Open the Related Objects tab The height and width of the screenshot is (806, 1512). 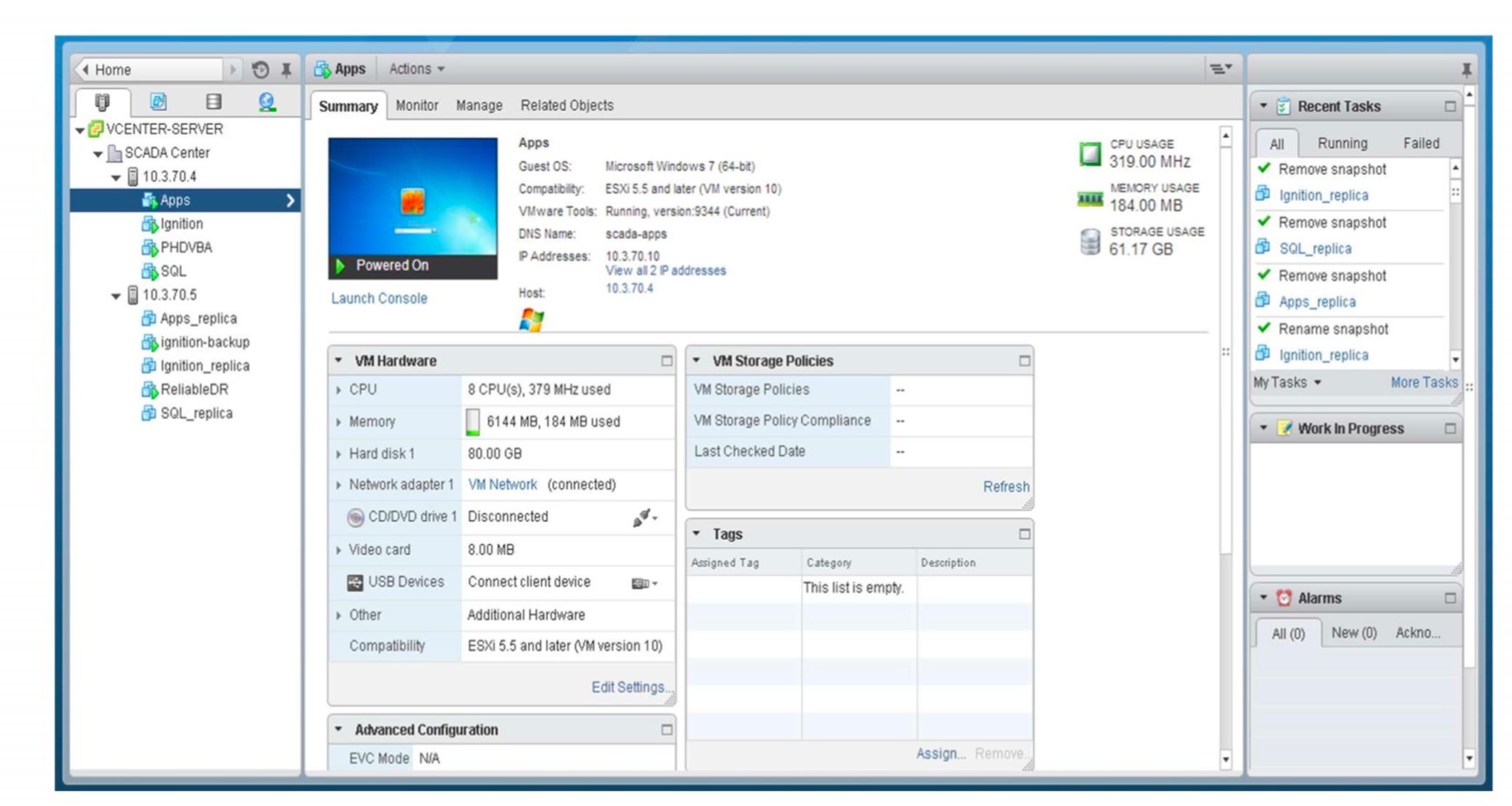coord(567,105)
